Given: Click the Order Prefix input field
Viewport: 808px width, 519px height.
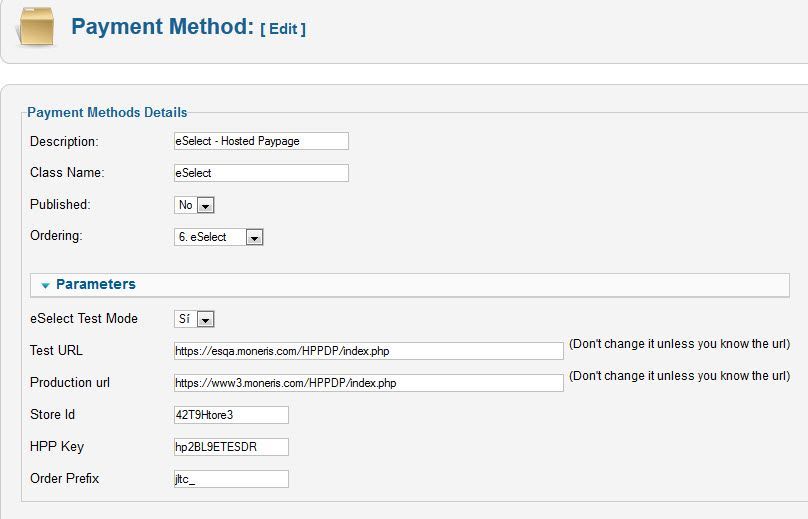Looking at the screenshot, I should (231, 479).
